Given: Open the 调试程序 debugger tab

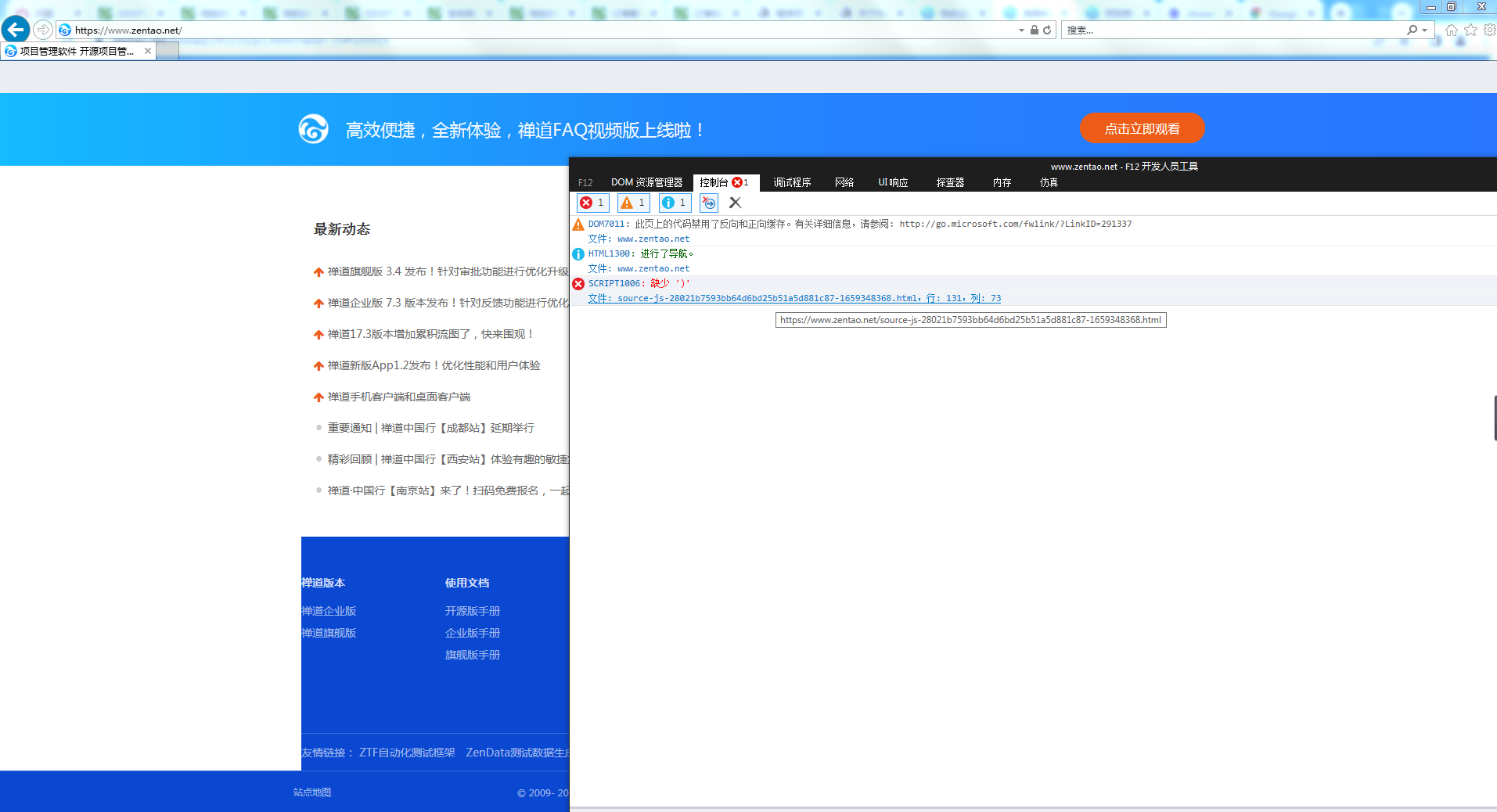Looking at the screenshot, I should point(792,182).
